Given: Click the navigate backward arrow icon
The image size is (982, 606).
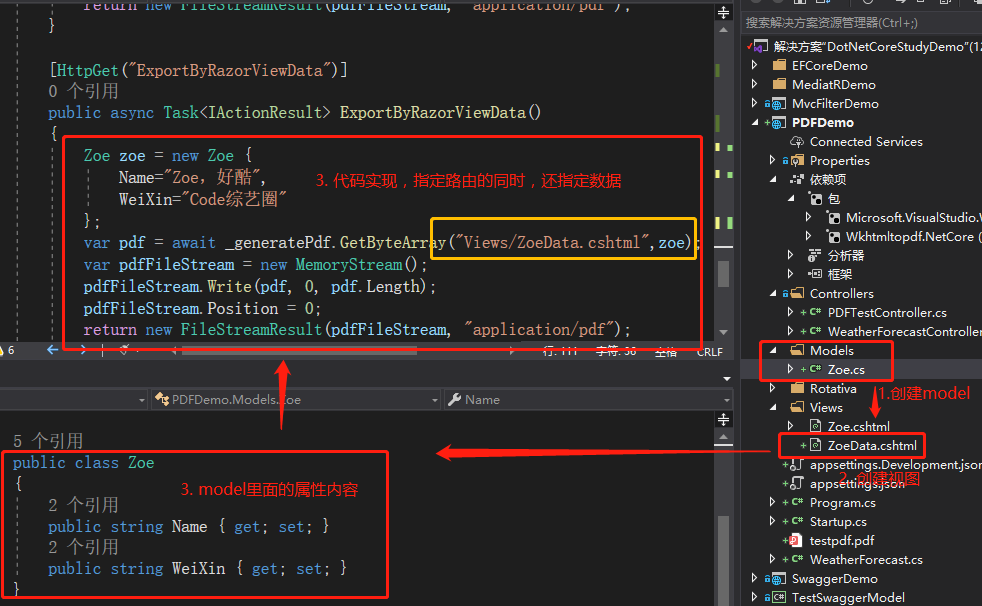Looking at the screenshot, I should pos(53,350).
